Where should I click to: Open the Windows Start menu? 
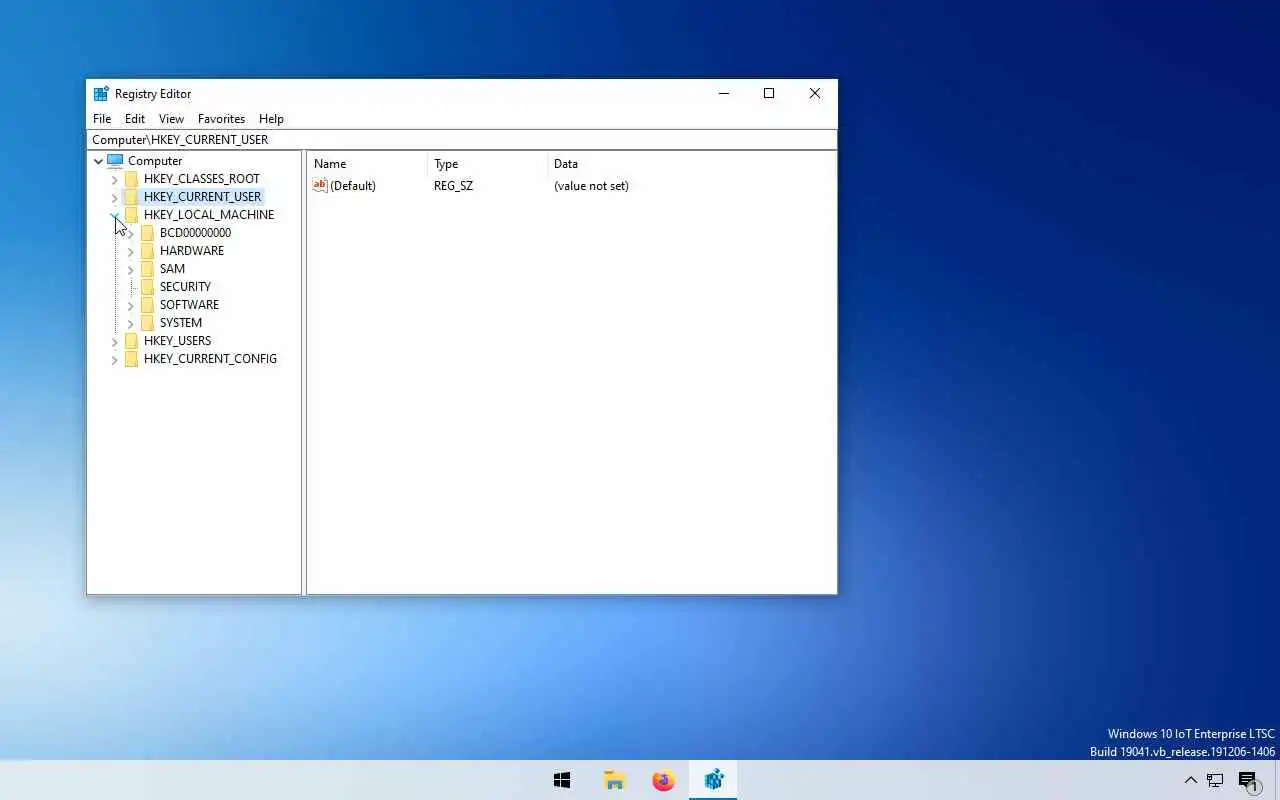tap(562, 780)
